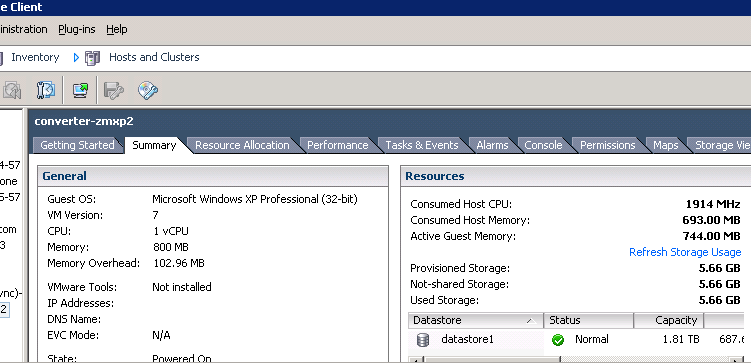Switch to the Resource Allocation tab

tap(242, 145)
